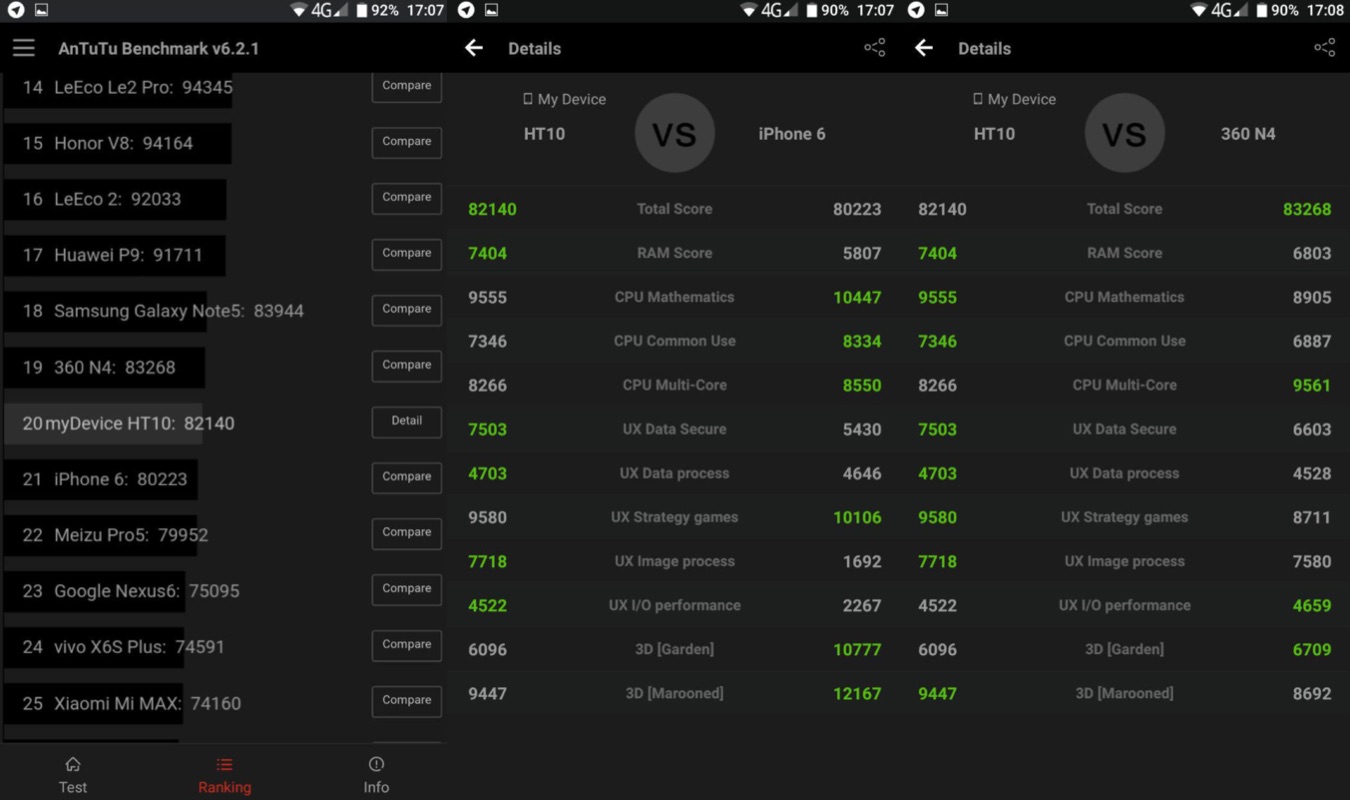Select ranking entry "20 myDevice HT10: 82140"
1350x800 pixels.
(128, 423)
